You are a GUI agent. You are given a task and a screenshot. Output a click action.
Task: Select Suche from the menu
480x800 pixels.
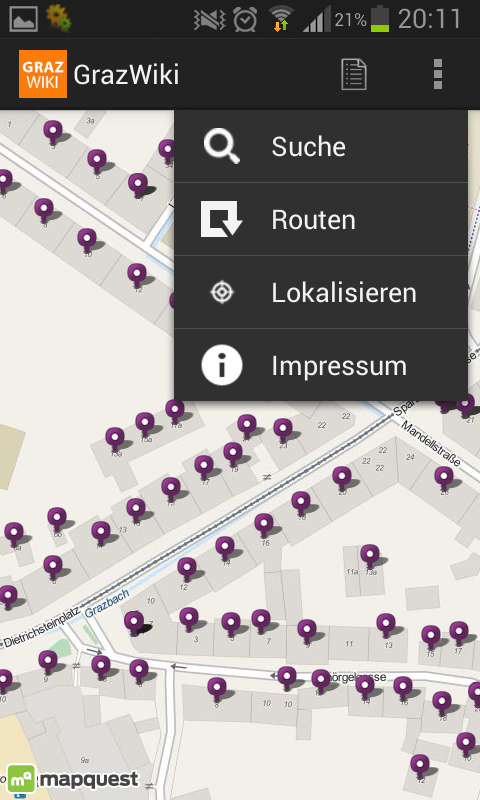tap(321, 146)
